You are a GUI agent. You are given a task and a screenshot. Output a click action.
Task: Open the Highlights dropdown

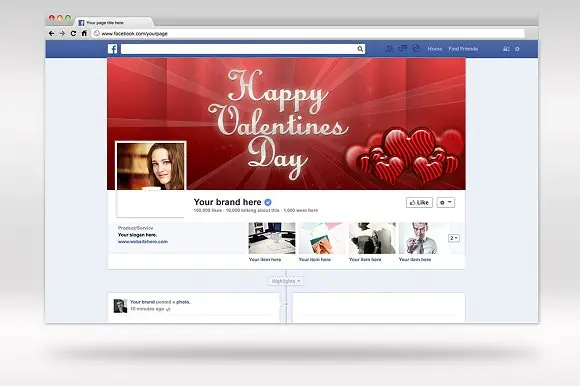tap(286, 281)
